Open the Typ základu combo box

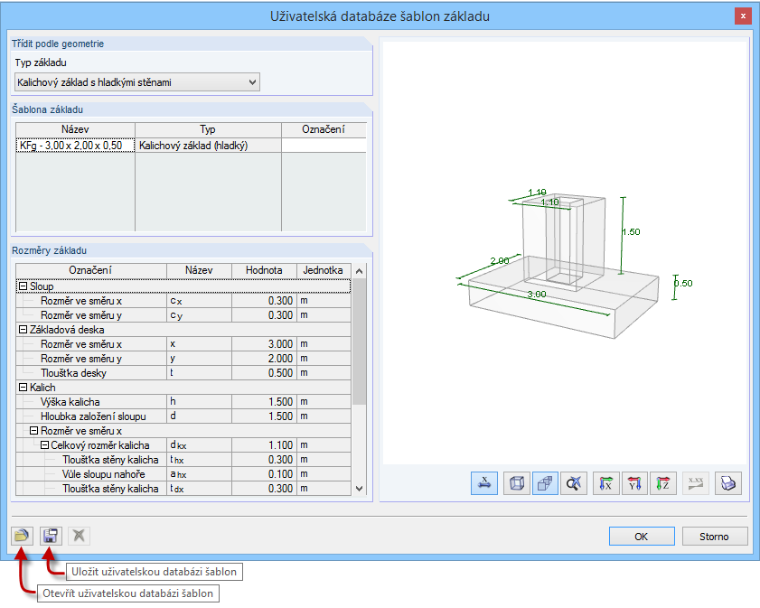137,82
